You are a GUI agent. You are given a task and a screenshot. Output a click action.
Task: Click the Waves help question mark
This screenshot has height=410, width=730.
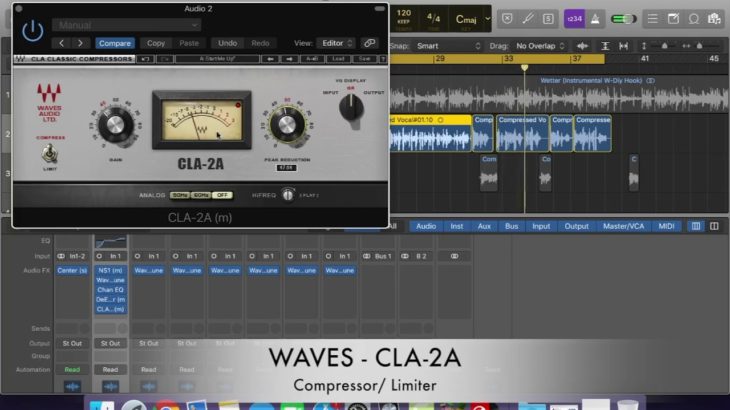pos(383,59)
